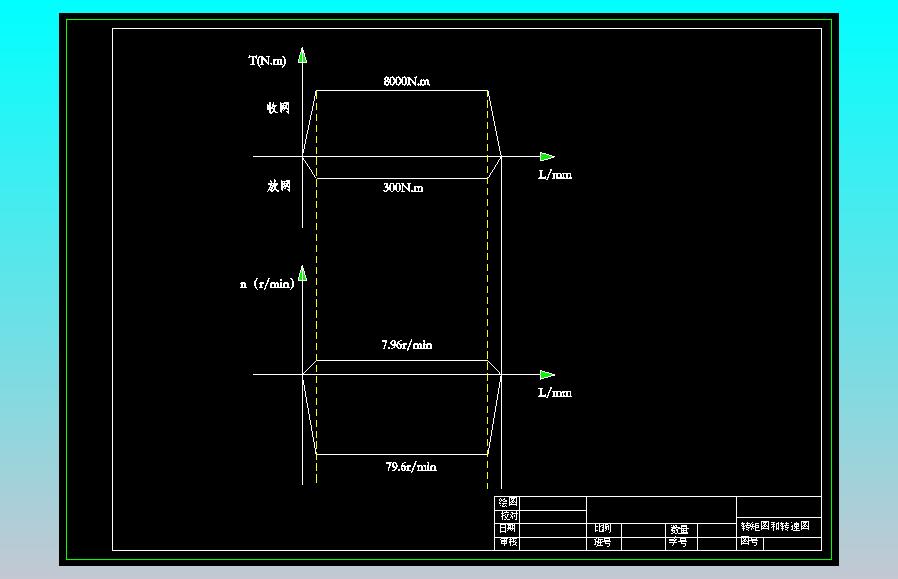The width and height of the screenshot is (898, 579).
Task: Click the 数量 label in title block
Action: 679,530
